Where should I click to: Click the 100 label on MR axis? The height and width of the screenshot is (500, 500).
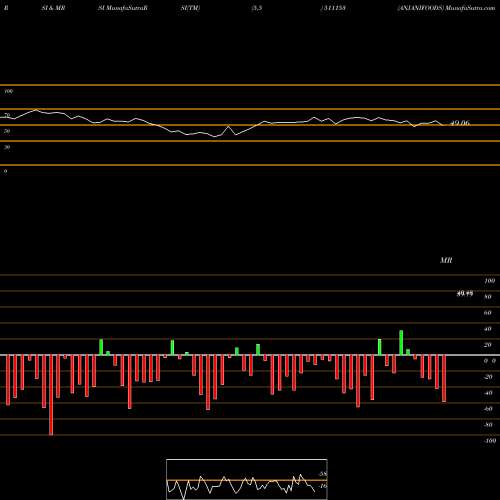point(490,281)
